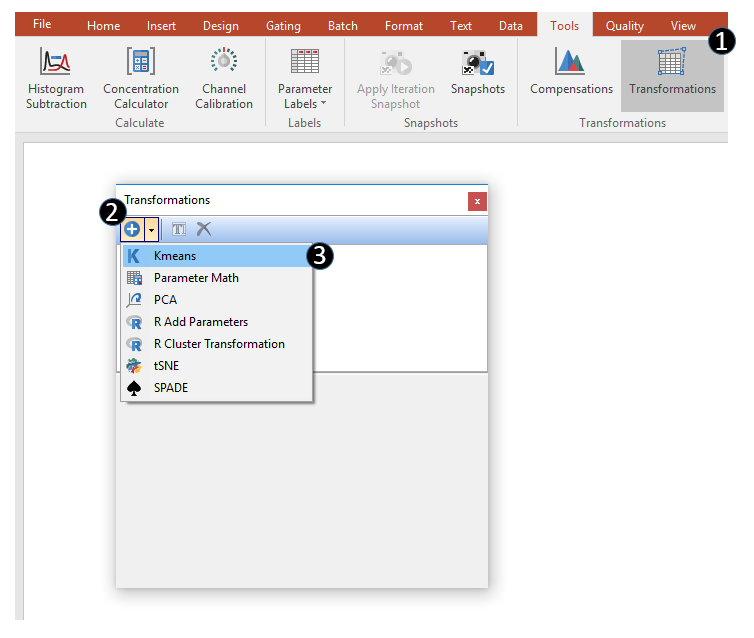The width and height of the screenshot is (754, 638).
Task: Close the Transformations dialog
Action: 477,201
